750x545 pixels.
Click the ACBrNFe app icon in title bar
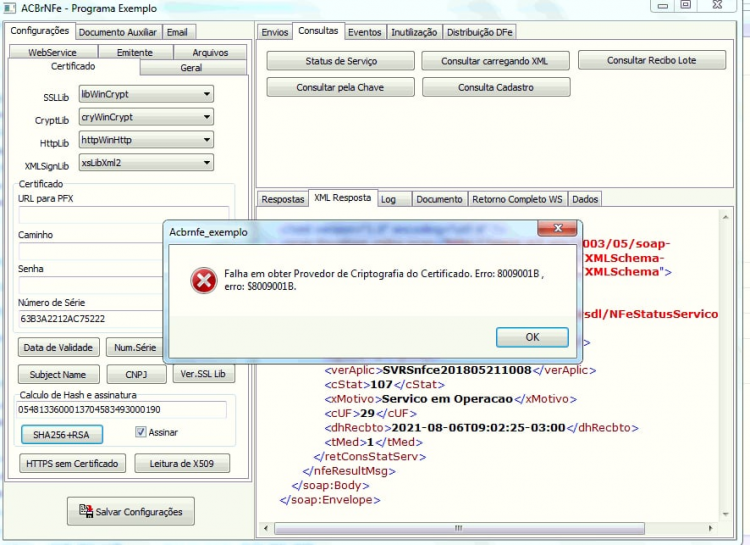9,7
